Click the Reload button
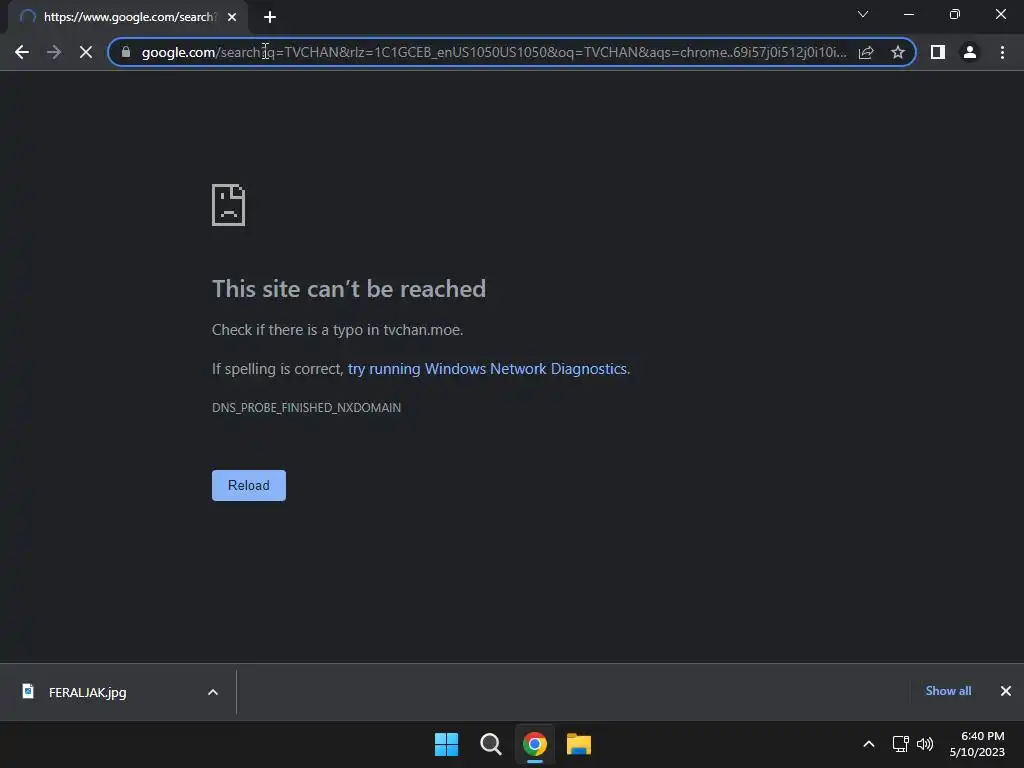 tap(249, 485)
